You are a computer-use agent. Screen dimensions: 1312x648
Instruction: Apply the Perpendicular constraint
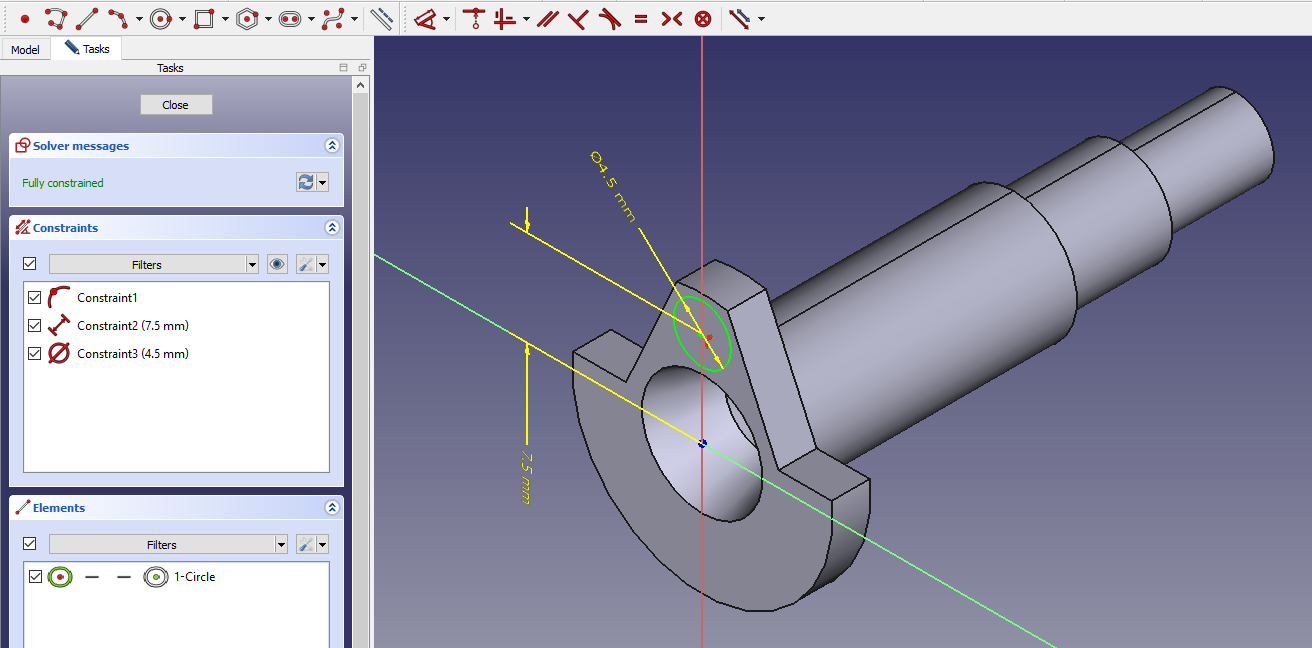click(x=578, y=18)
